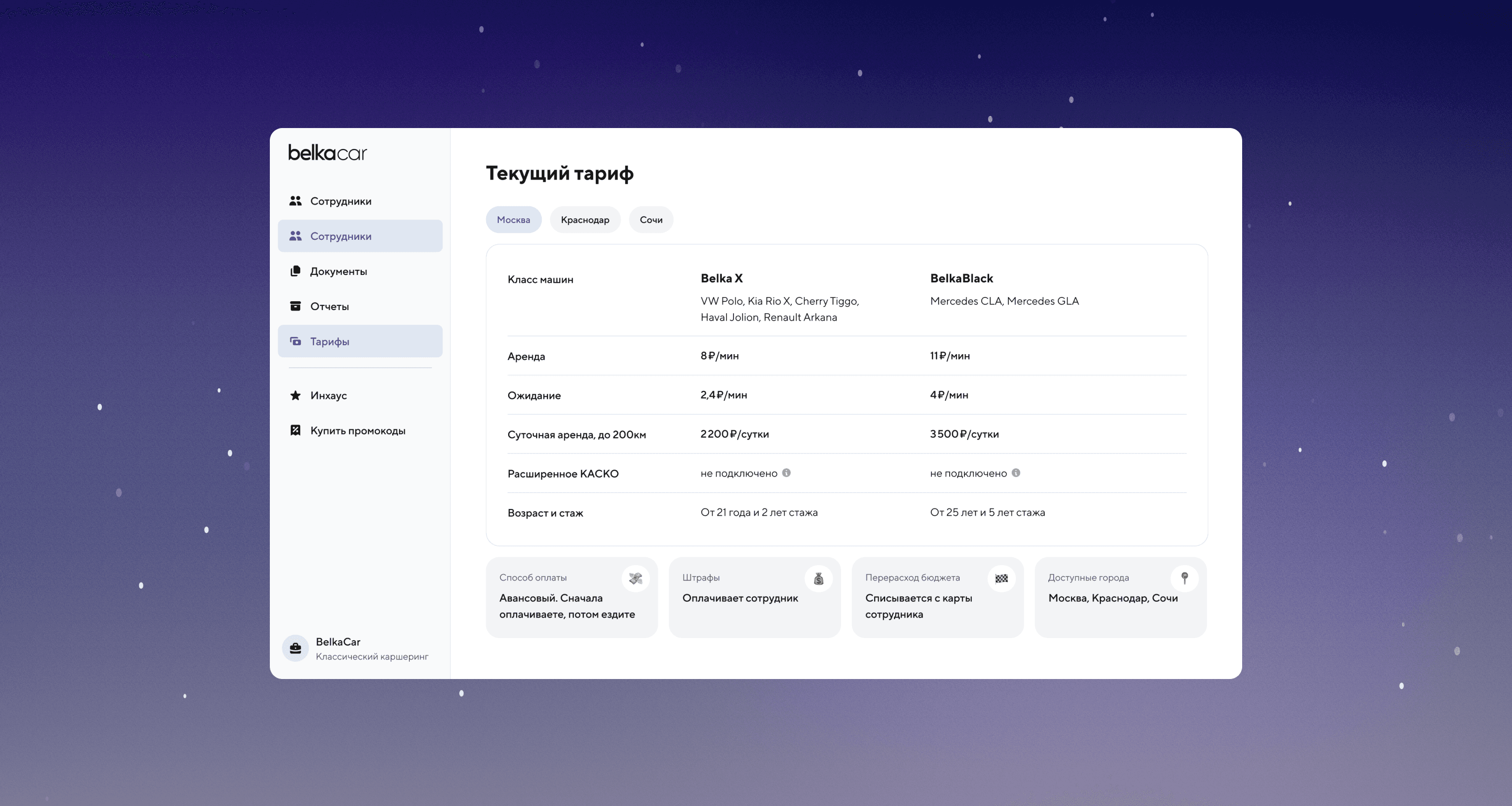Click the Купить промокоды percent icon
Viewport: 1512px width, 806px height.
295,431
